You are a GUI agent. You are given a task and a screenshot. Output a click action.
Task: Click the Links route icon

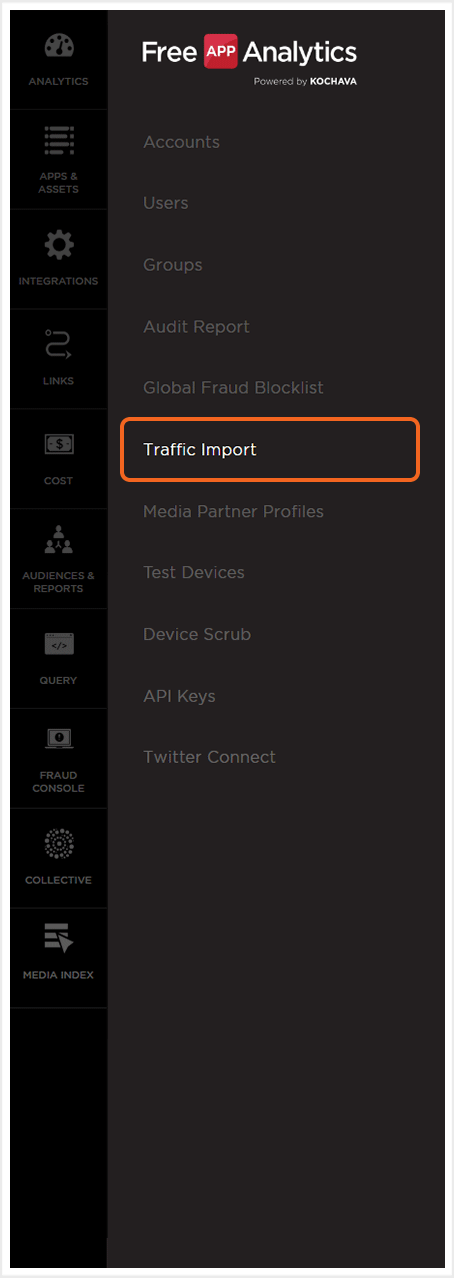tap(58, 345)
